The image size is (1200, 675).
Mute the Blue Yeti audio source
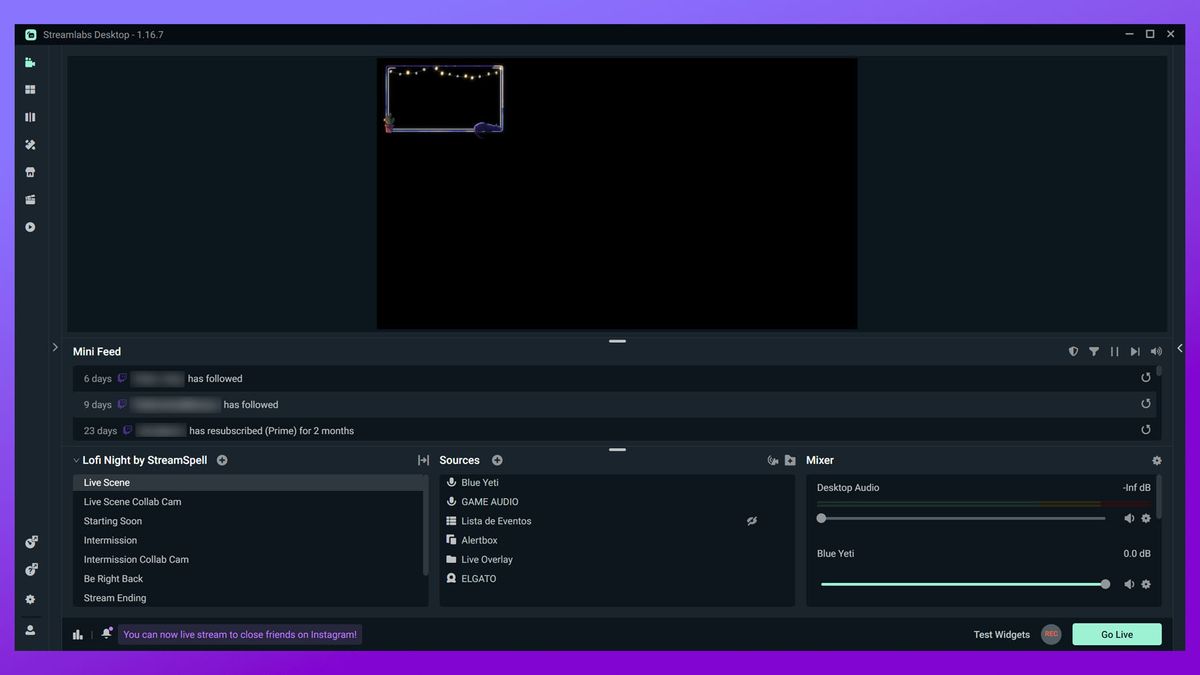(1129, 583)
